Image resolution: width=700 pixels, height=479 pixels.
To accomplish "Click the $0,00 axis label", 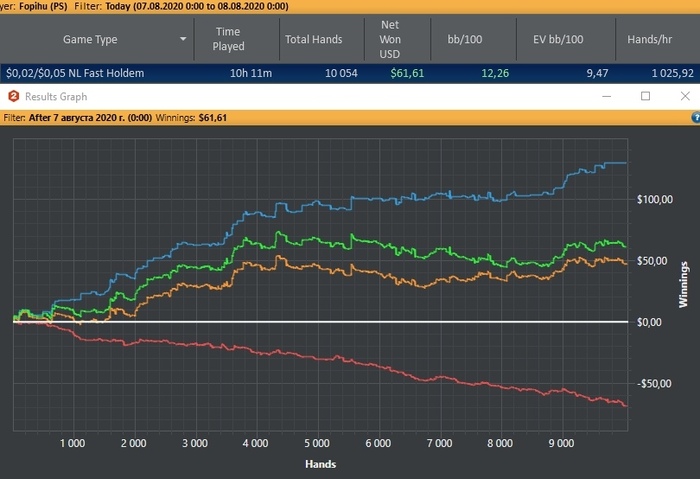I will (x=649, y=322).
